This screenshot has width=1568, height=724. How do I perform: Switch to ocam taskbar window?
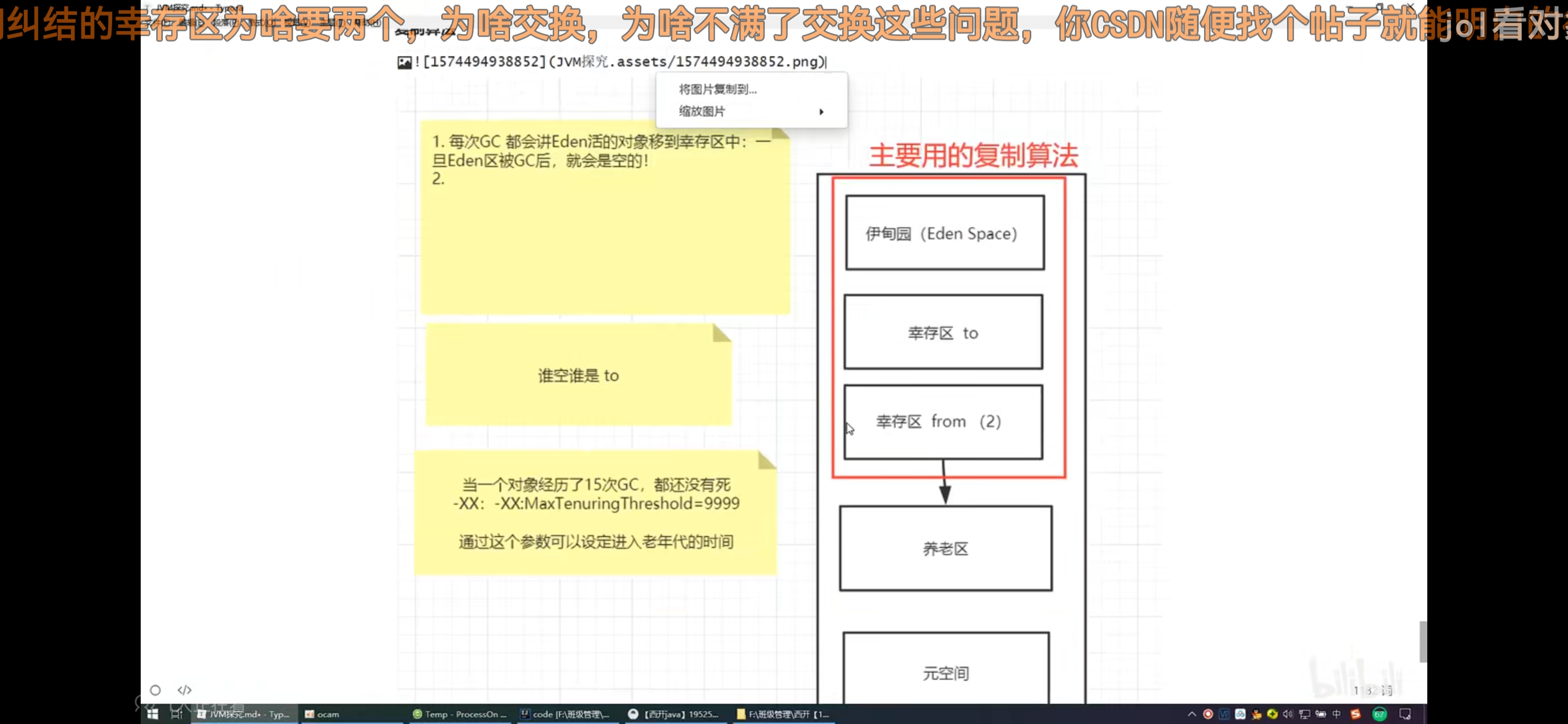point(323,713)
